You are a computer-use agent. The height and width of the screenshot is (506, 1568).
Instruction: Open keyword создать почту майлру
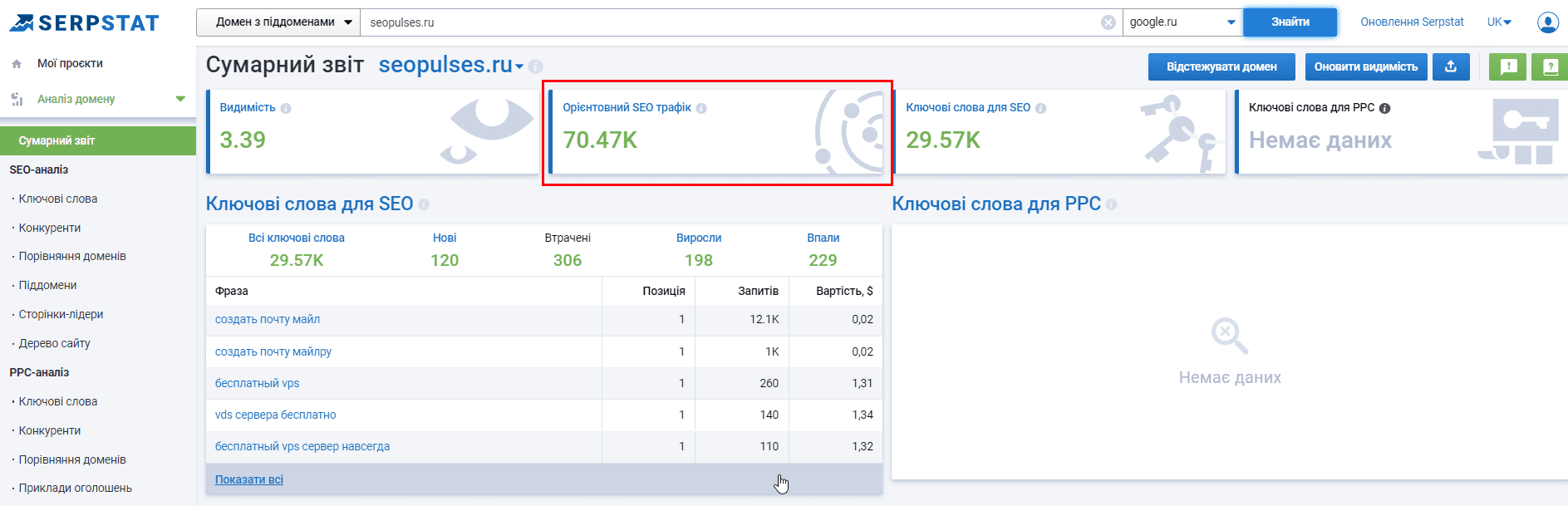[x=273, y=351]
